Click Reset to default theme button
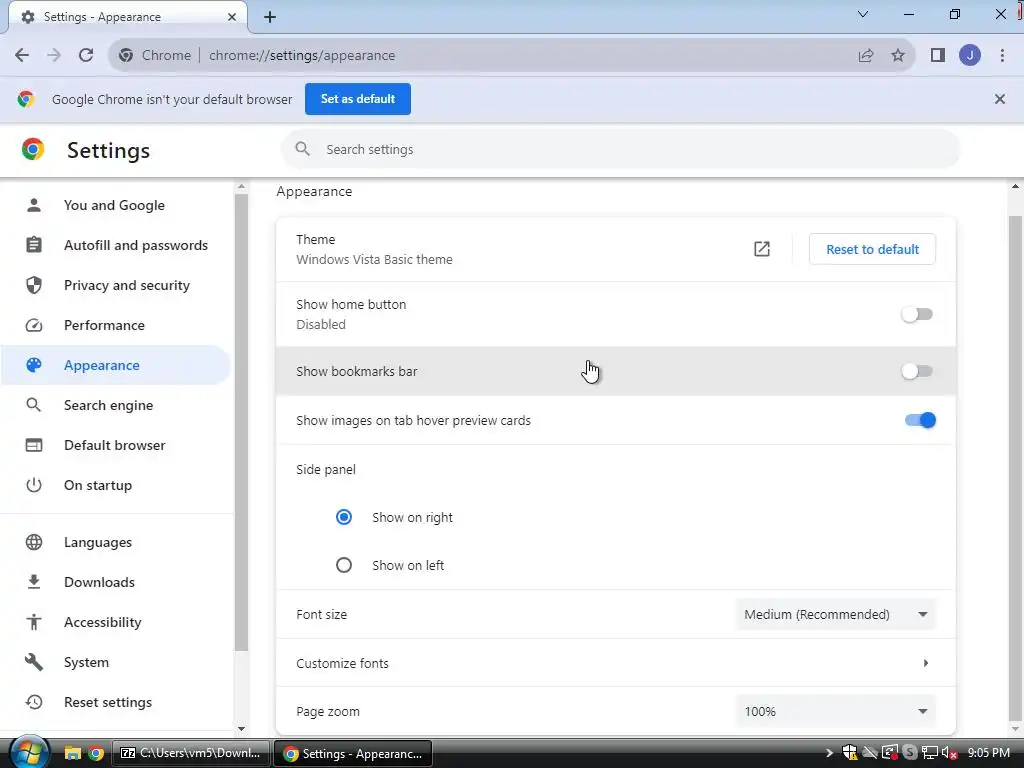This screenshot has width=1024, height=768. coord(872,249)
